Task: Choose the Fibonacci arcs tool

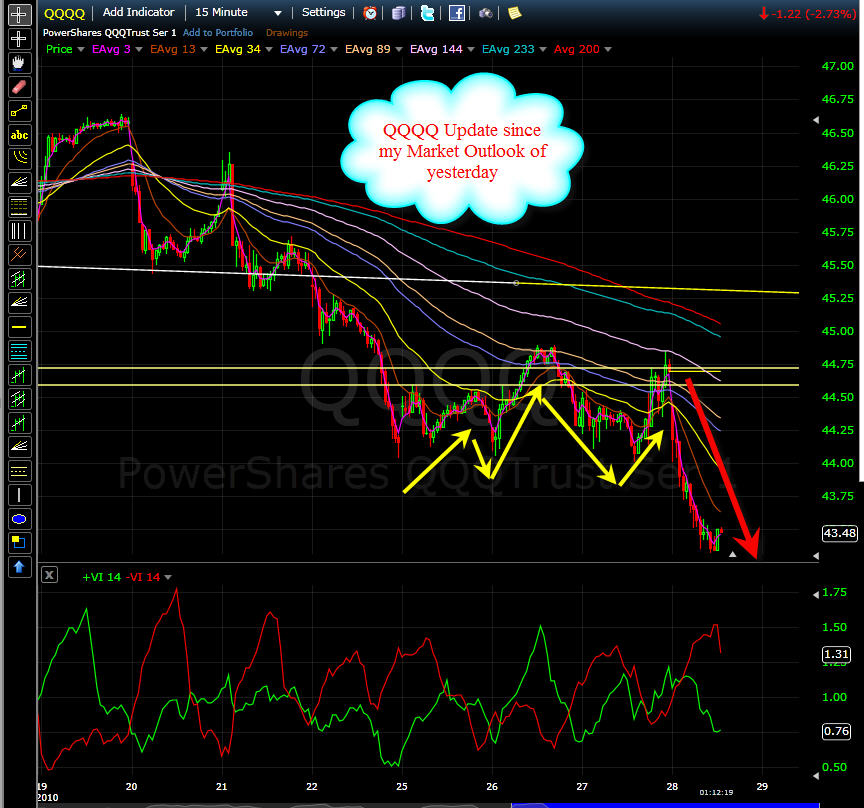Action: click(x=19, y=159)
